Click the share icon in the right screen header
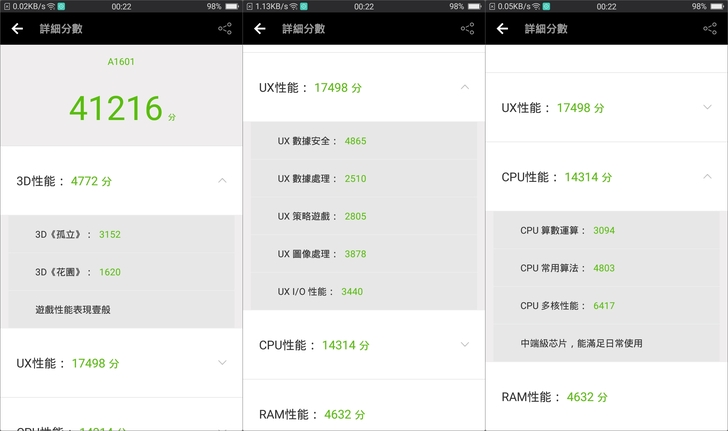Screen dimensions: 728x431 [x=710, y=29]
